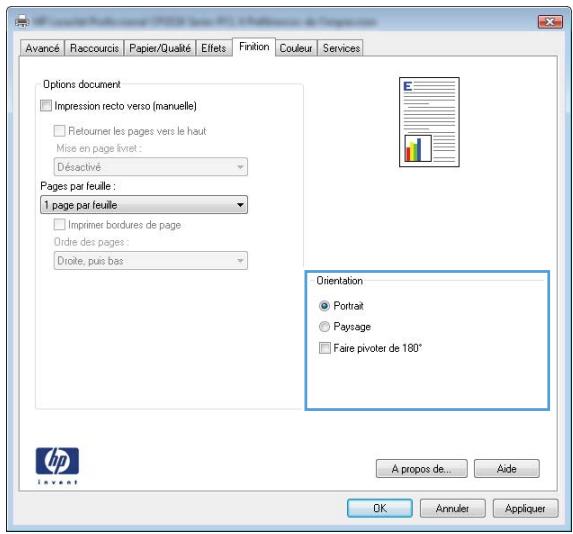Image resolution: width=573 pixels, height=534 pixels.
Task: Close the printing preferences dialog
Action: click(550, 22)
